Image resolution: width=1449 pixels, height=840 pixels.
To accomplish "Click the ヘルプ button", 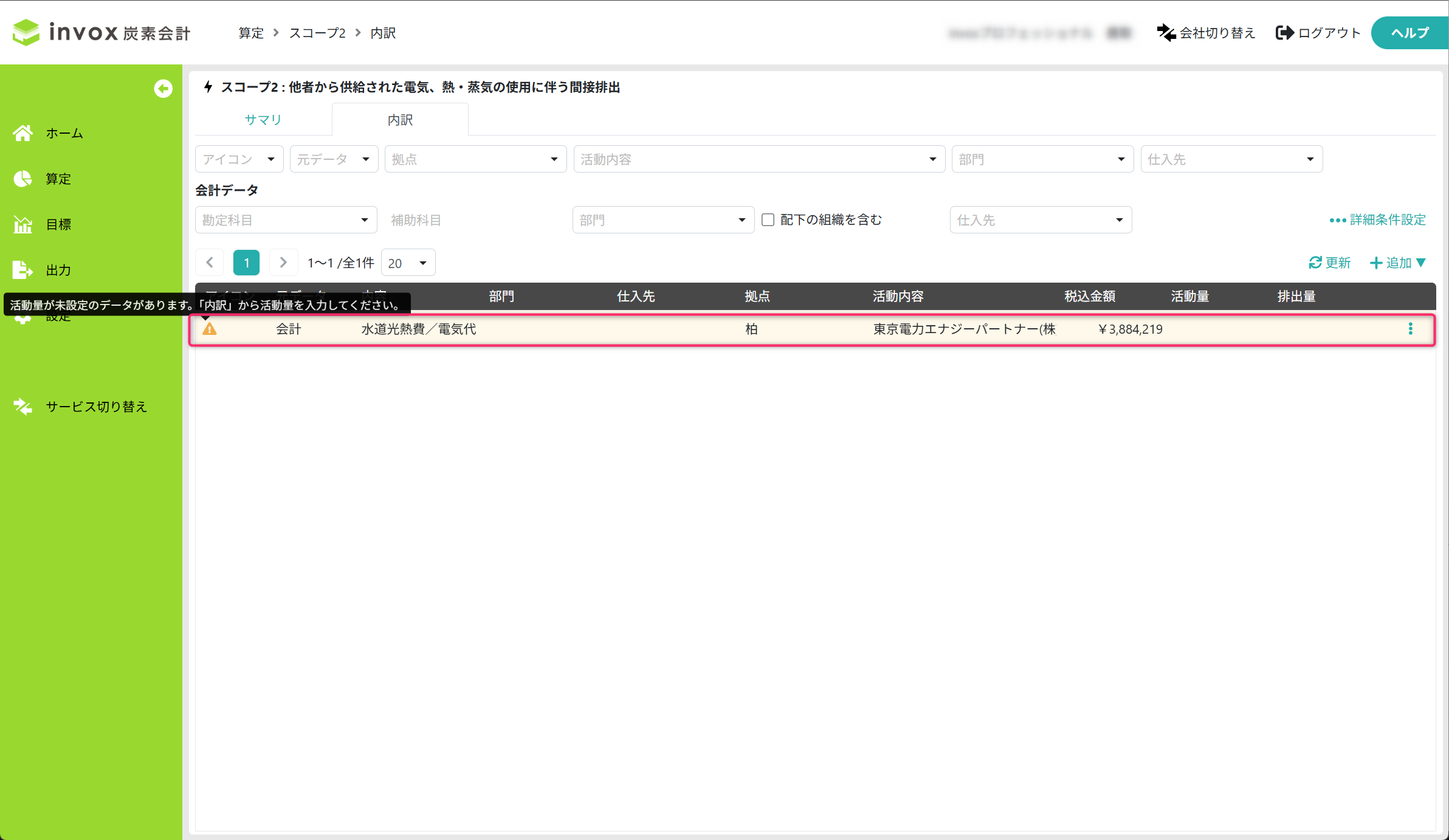I will 1409,33.
